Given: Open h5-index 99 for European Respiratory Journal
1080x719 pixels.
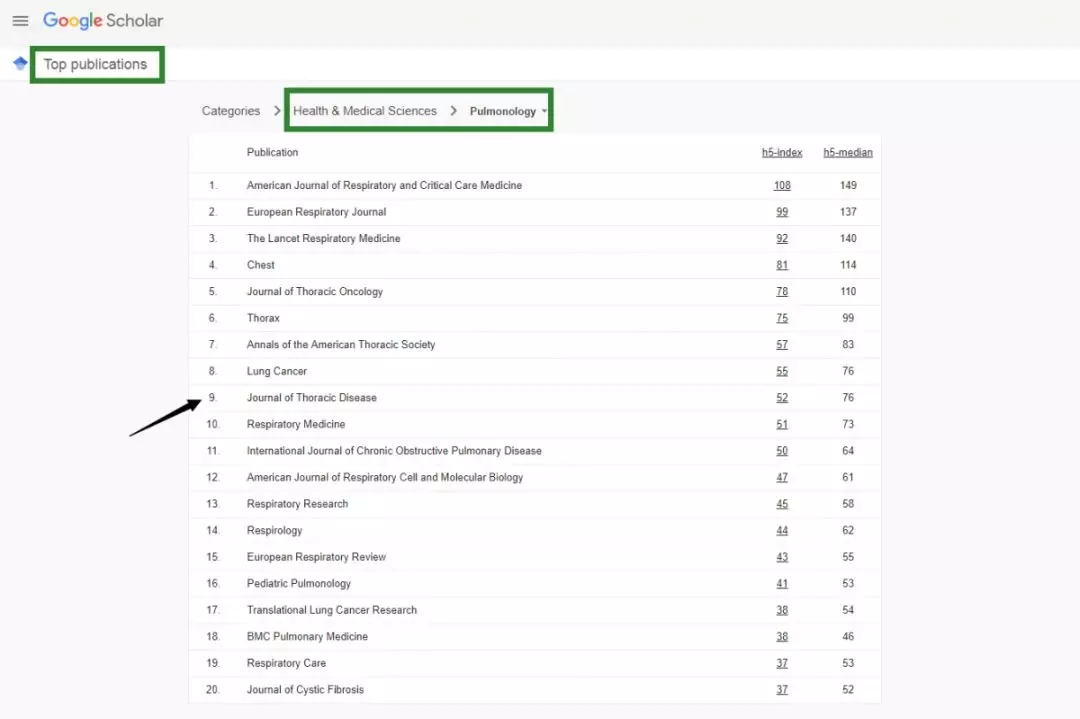Looking at the screenshot, I should coord(782,212).
